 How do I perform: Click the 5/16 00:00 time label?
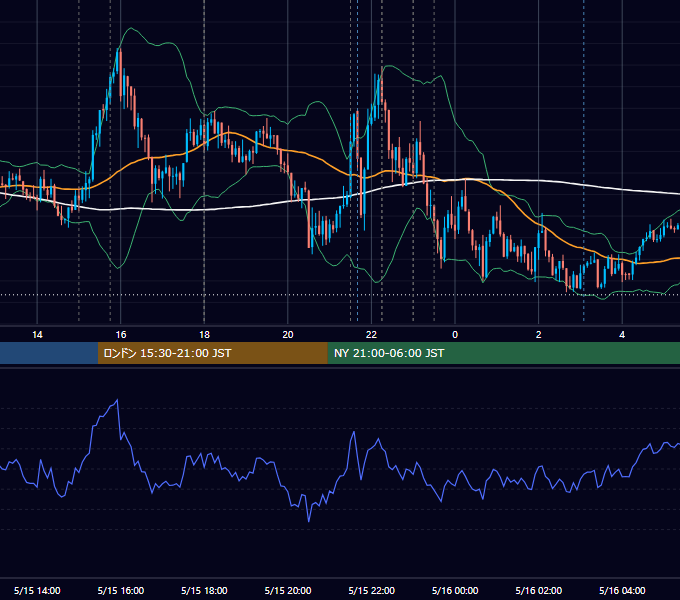[455, 590]
